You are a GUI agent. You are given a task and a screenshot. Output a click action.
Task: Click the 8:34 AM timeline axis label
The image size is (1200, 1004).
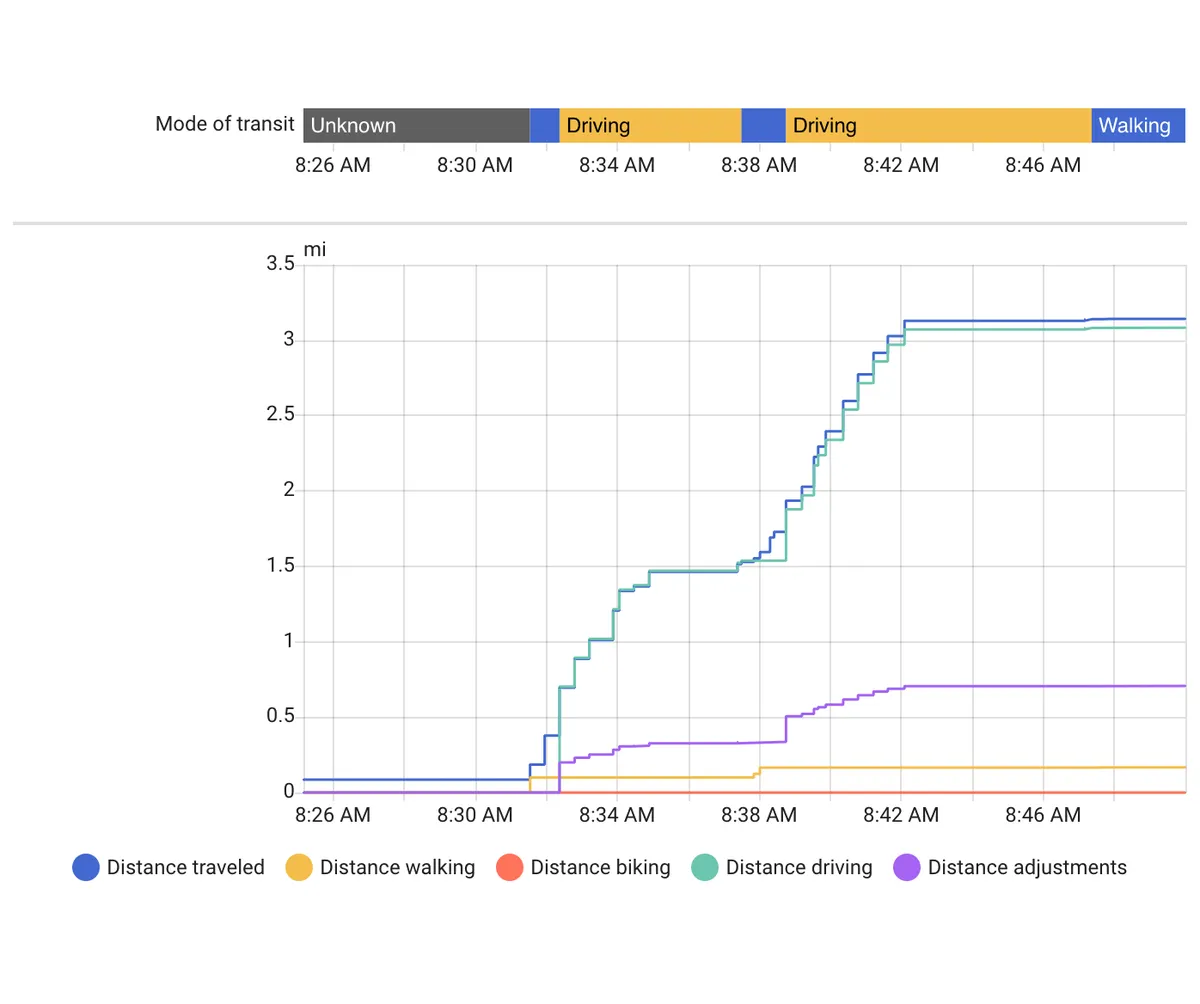(617, 165)
